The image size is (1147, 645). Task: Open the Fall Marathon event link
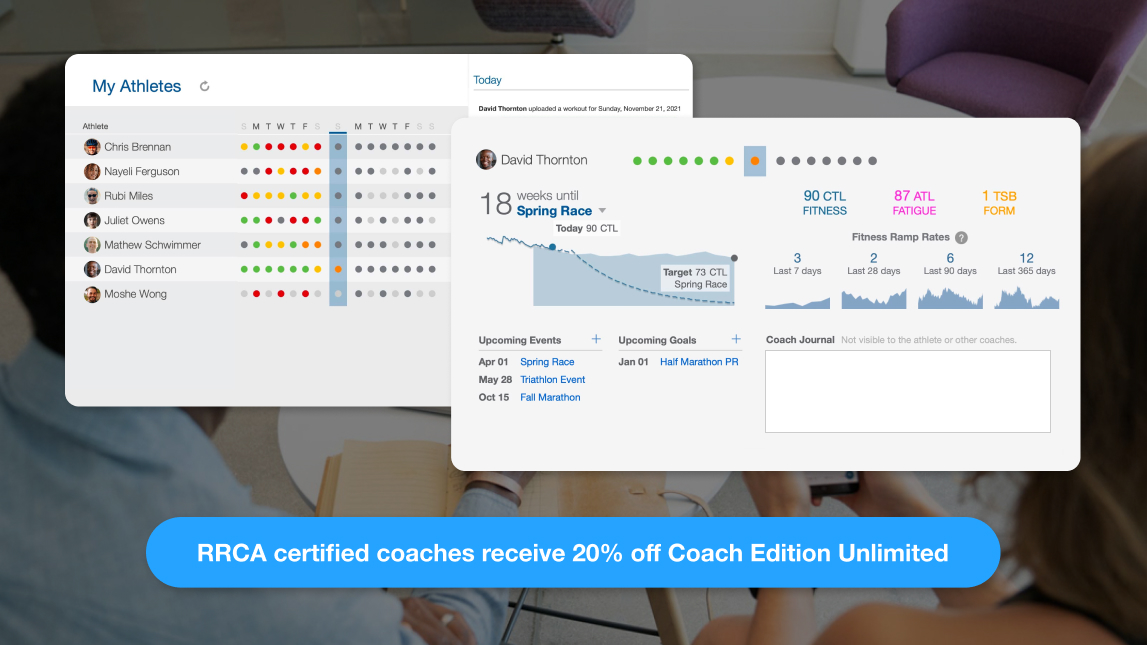point(550,397)
